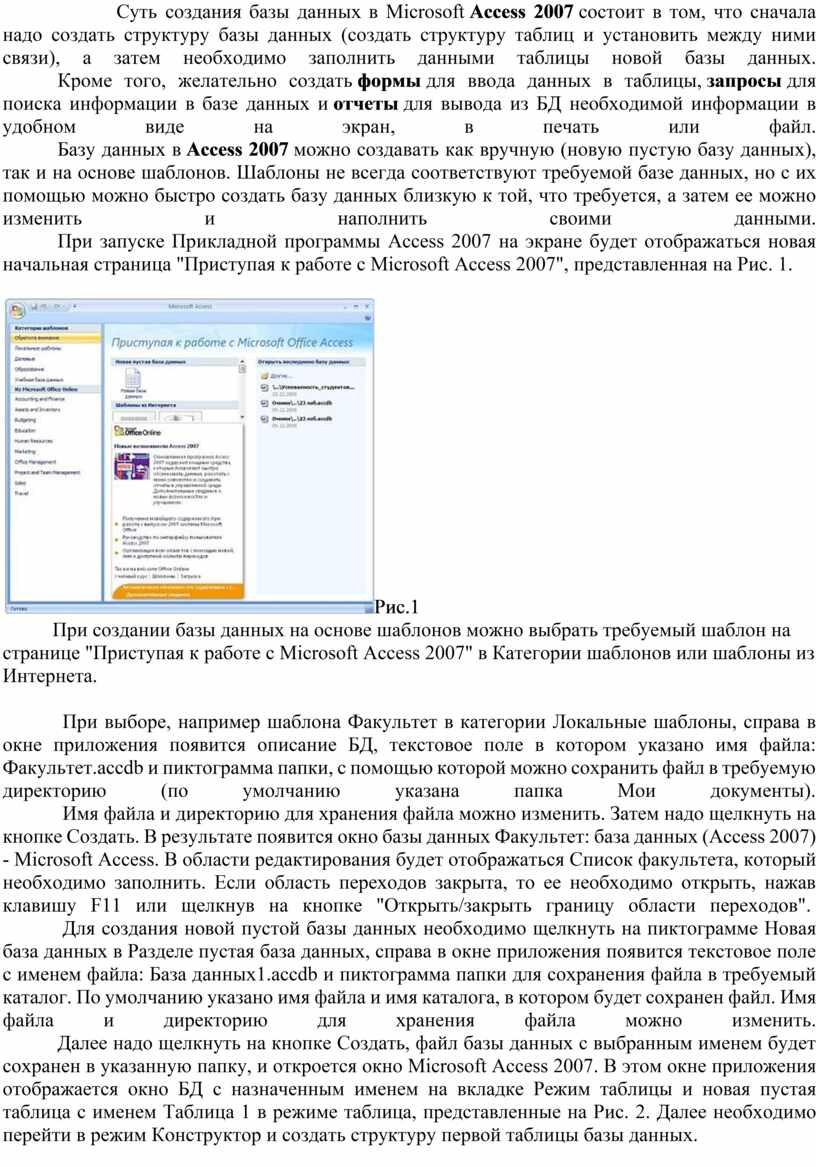This screenshot has width=816, height=1167.
Task: Click the status bar text Готово
Action: click(x=17, y=608)
